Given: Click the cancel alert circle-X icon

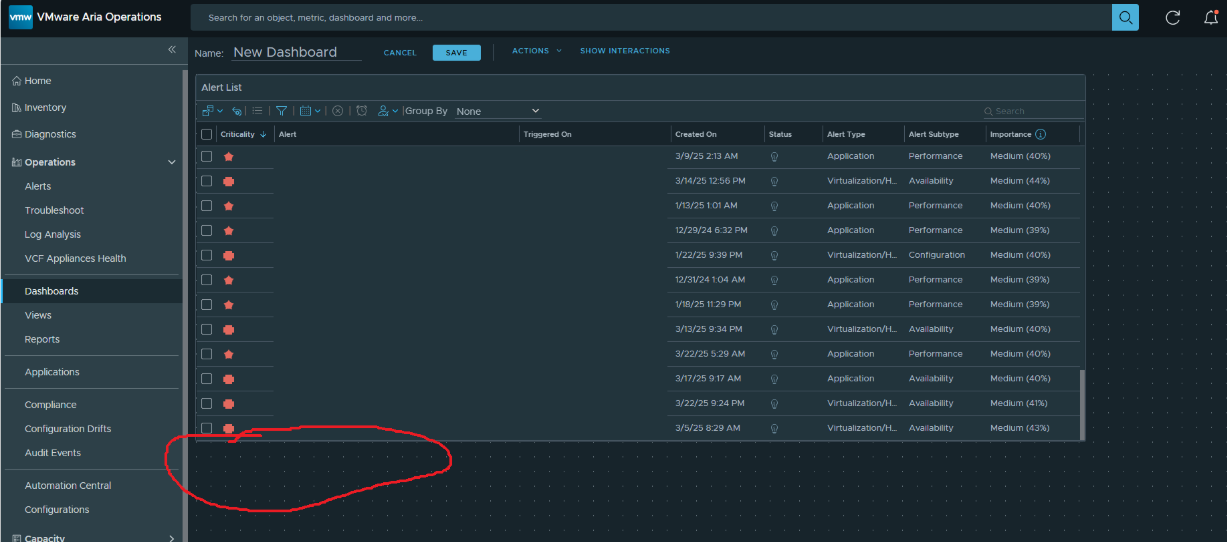Looking at the screenshot, I should pyautogui.click(x=338, y=111).
